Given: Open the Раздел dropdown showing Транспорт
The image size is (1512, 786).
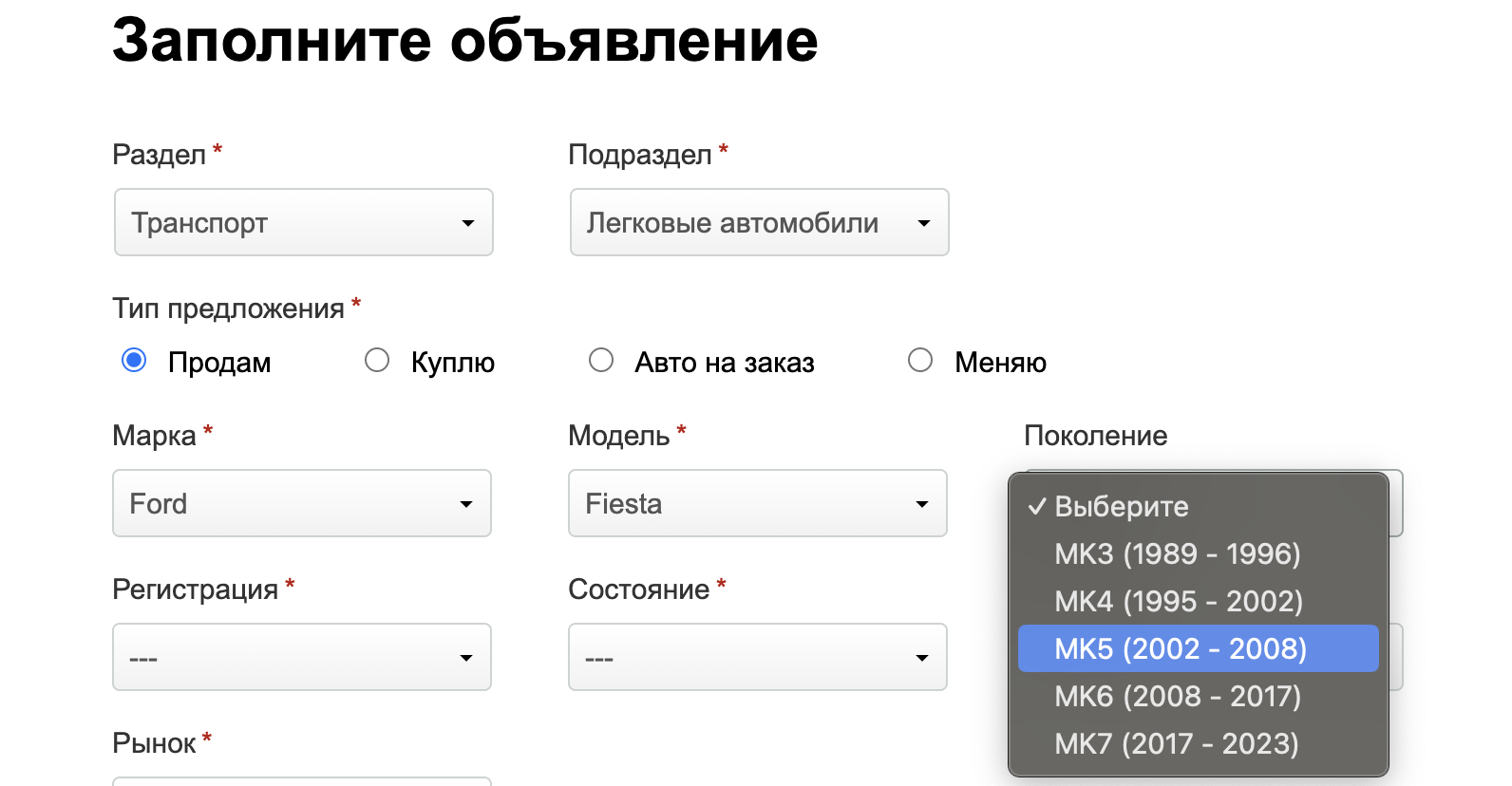Looking at the screenshot, I should pos(303,222).
